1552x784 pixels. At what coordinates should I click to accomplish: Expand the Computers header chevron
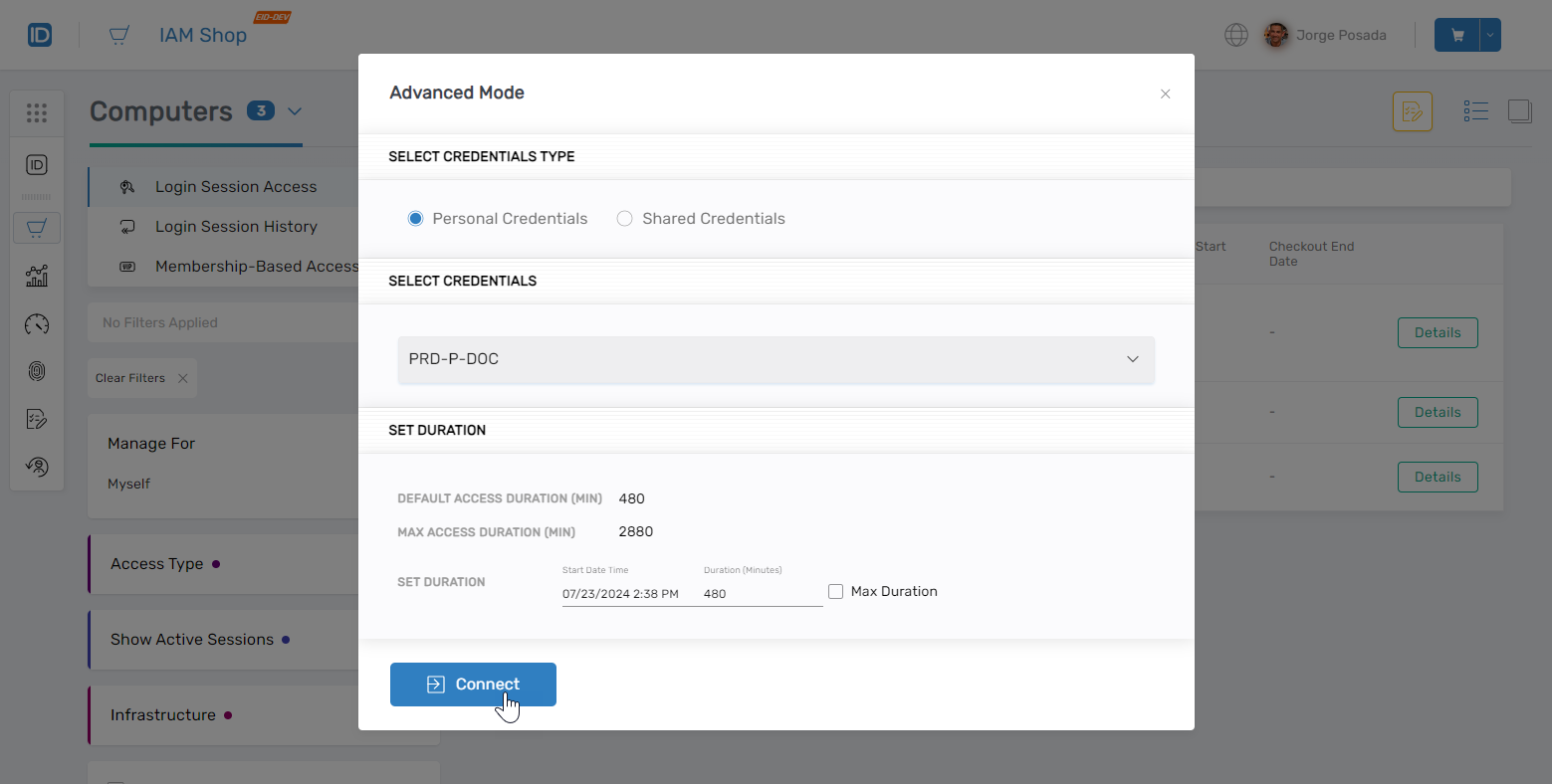[295, 111]
